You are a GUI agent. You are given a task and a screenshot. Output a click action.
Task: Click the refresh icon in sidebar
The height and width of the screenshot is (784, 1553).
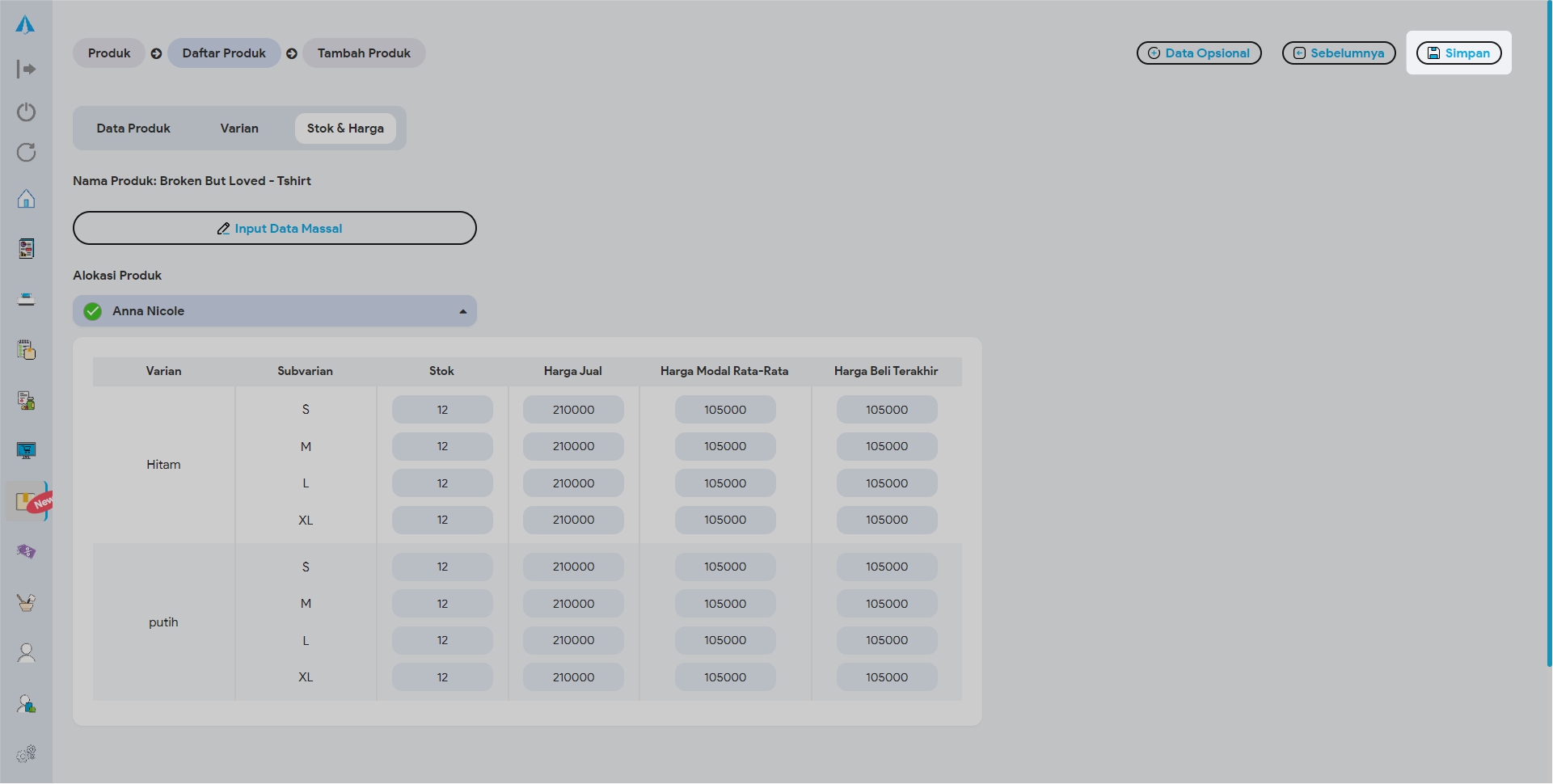coord(26,153)
